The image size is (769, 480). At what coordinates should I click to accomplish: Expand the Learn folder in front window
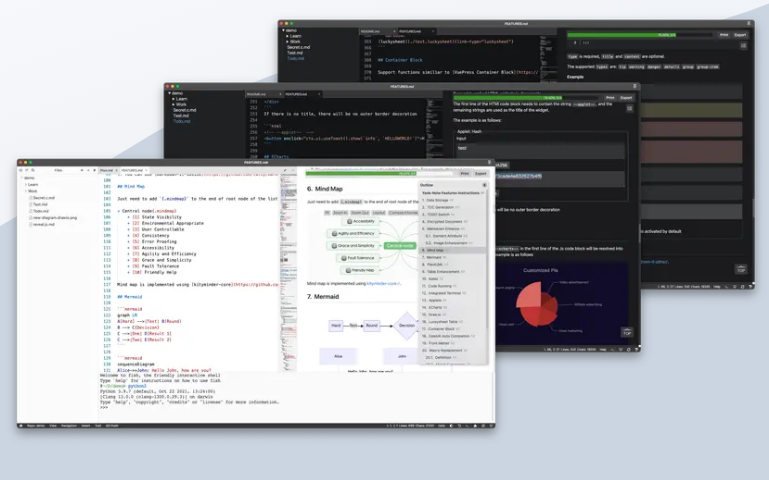(x=26, y=184)
